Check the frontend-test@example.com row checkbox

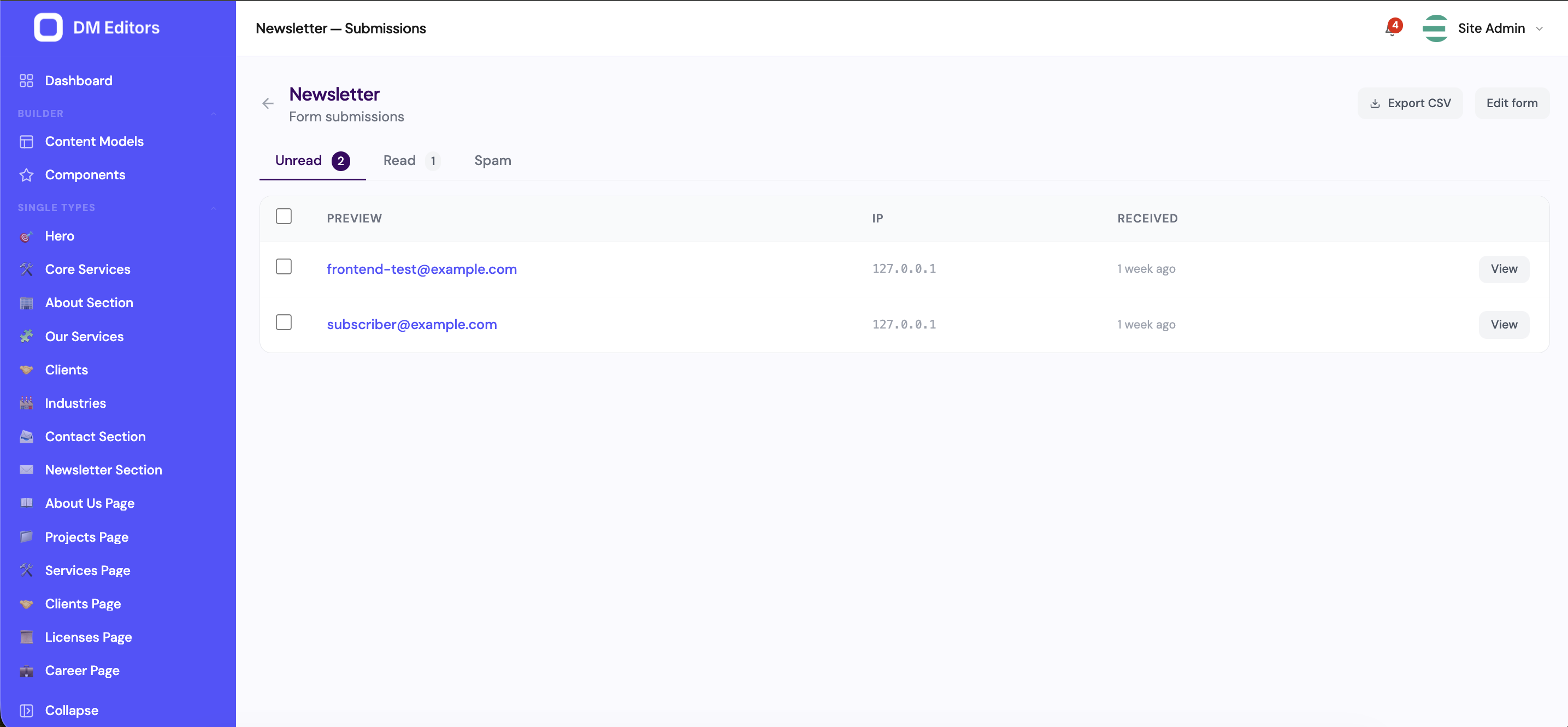click(284, 267)
